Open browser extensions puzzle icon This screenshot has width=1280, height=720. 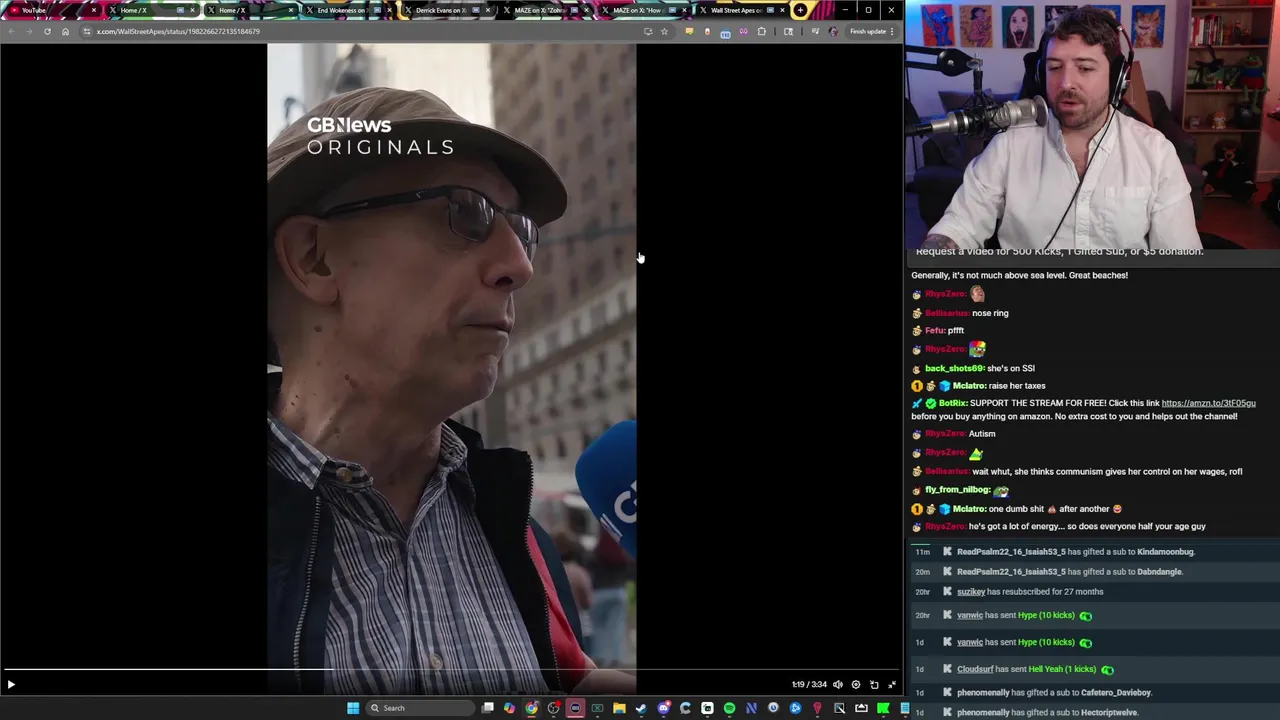coord(762,31)
